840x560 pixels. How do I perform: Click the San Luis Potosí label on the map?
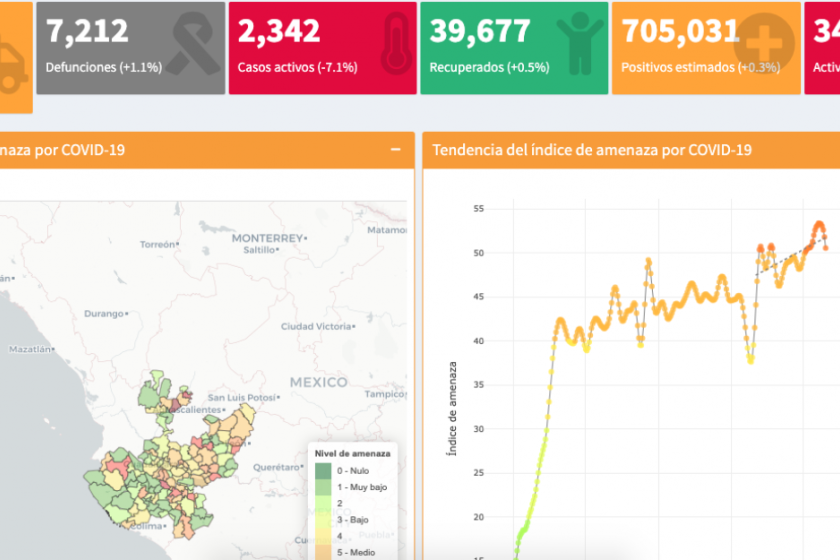tap(242, 398)
